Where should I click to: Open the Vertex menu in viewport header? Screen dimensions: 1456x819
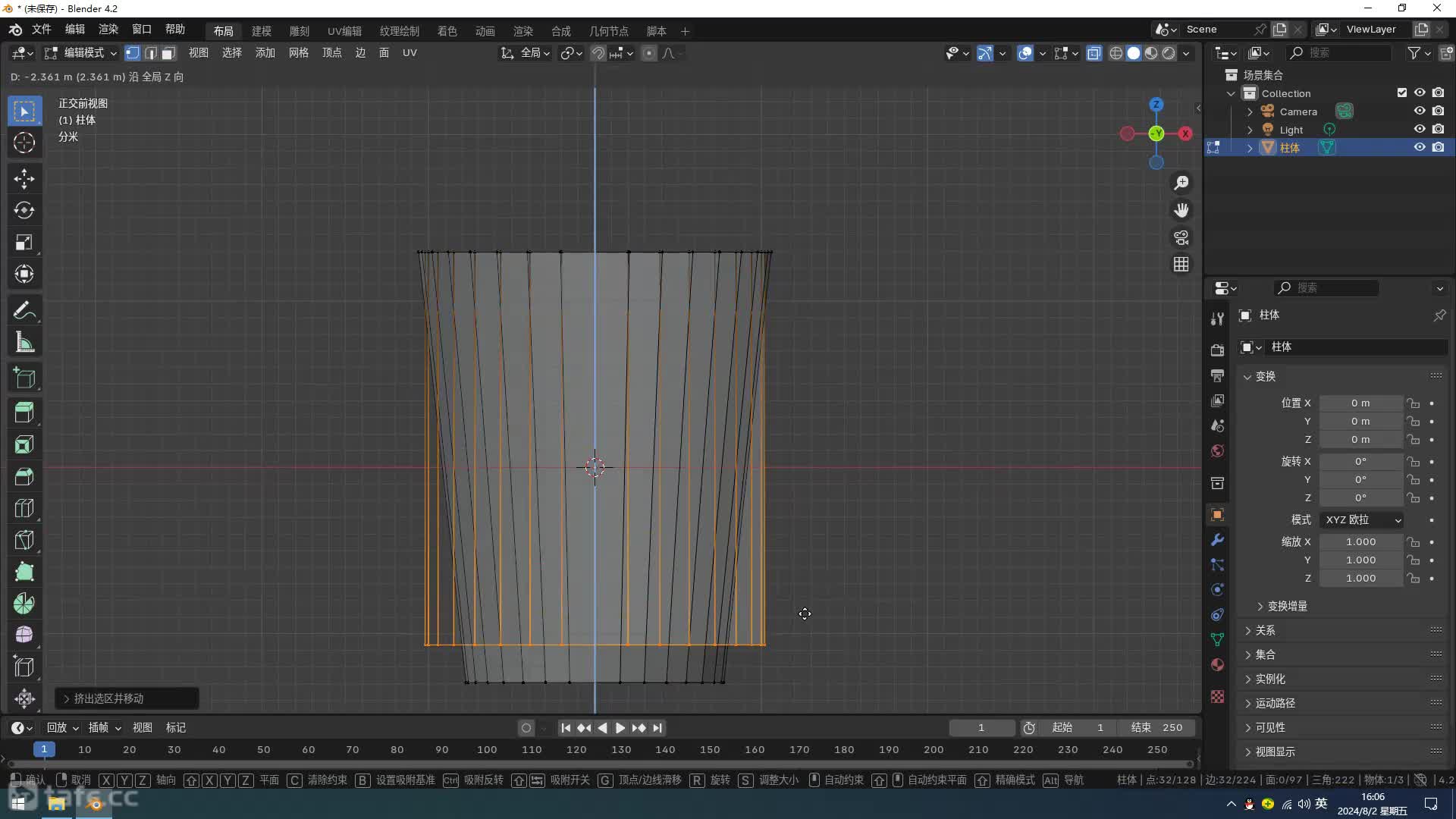click(x=332, y=53)
